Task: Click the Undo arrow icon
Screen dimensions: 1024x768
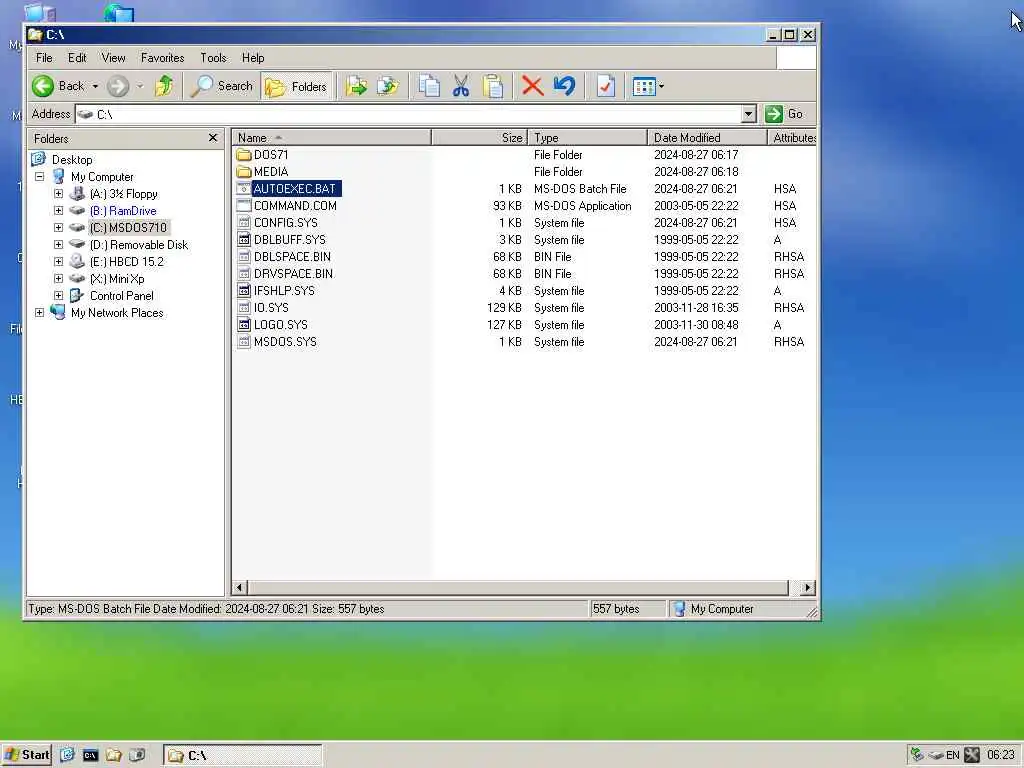Action: (565, 86)
